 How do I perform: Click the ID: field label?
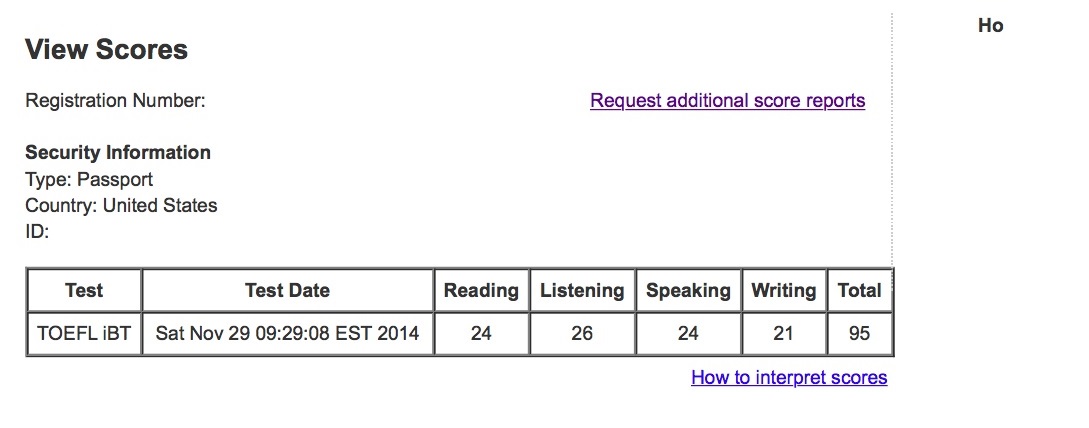37,232
